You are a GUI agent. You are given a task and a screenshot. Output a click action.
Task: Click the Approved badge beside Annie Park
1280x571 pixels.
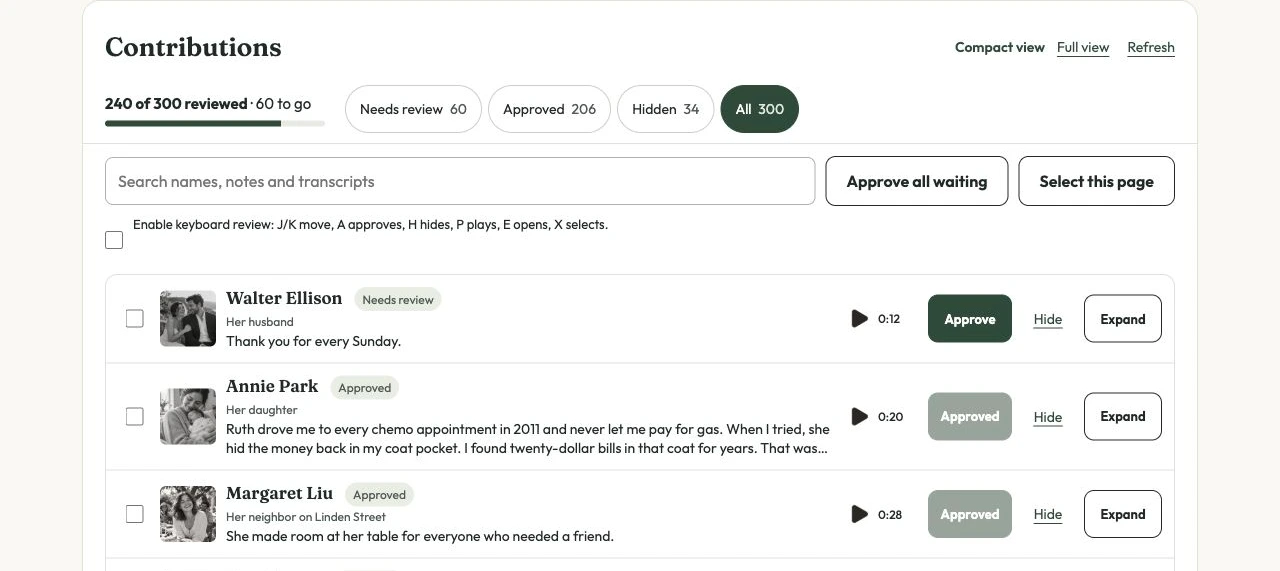(365, 388)
